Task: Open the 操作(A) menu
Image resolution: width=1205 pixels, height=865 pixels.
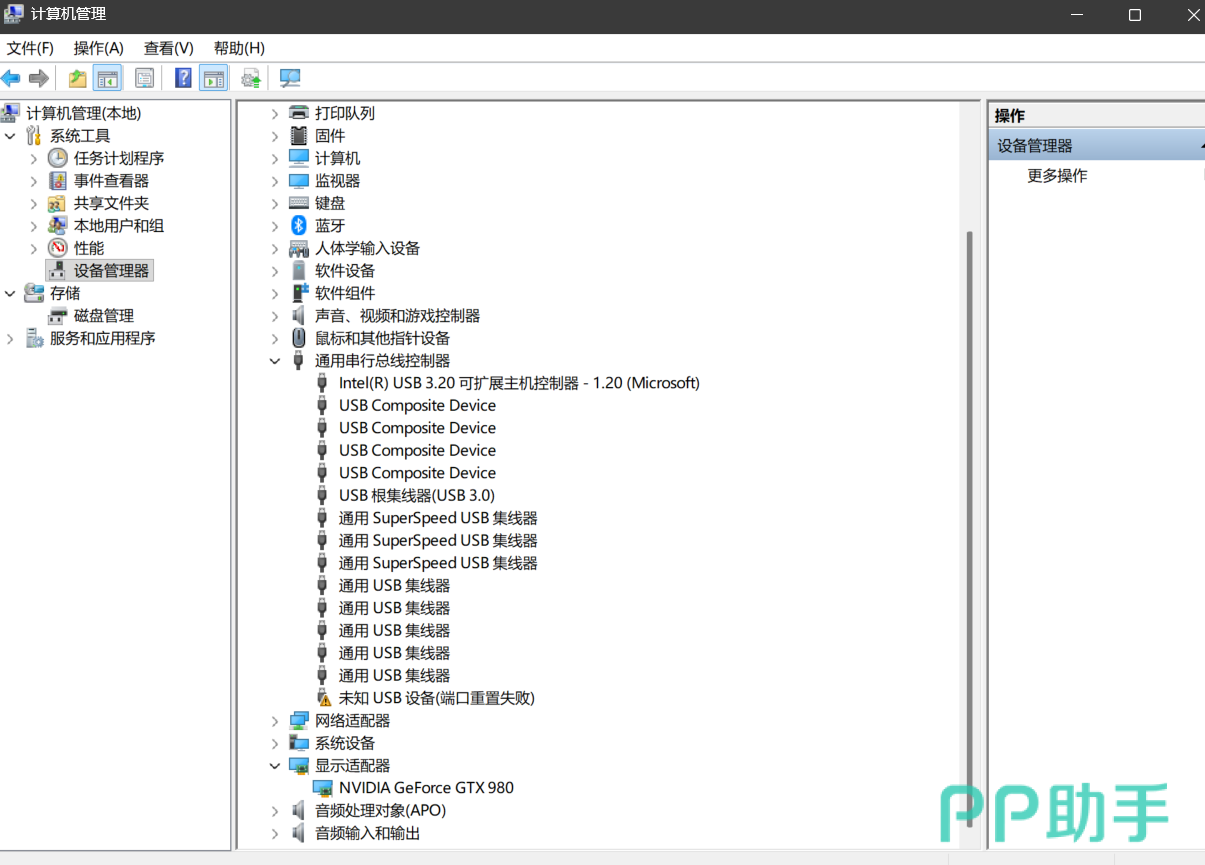Action: tap(98, 48)
